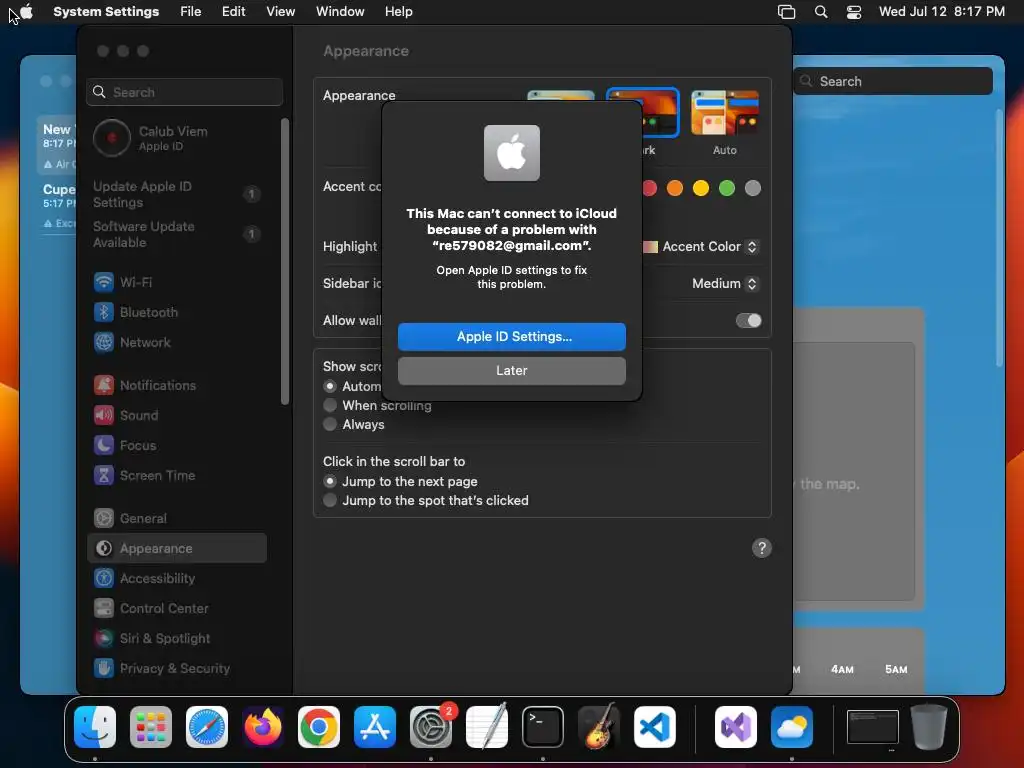Select Always show scroll bars
This screenshot has height=768, width=1024.
tap(330, 424)
